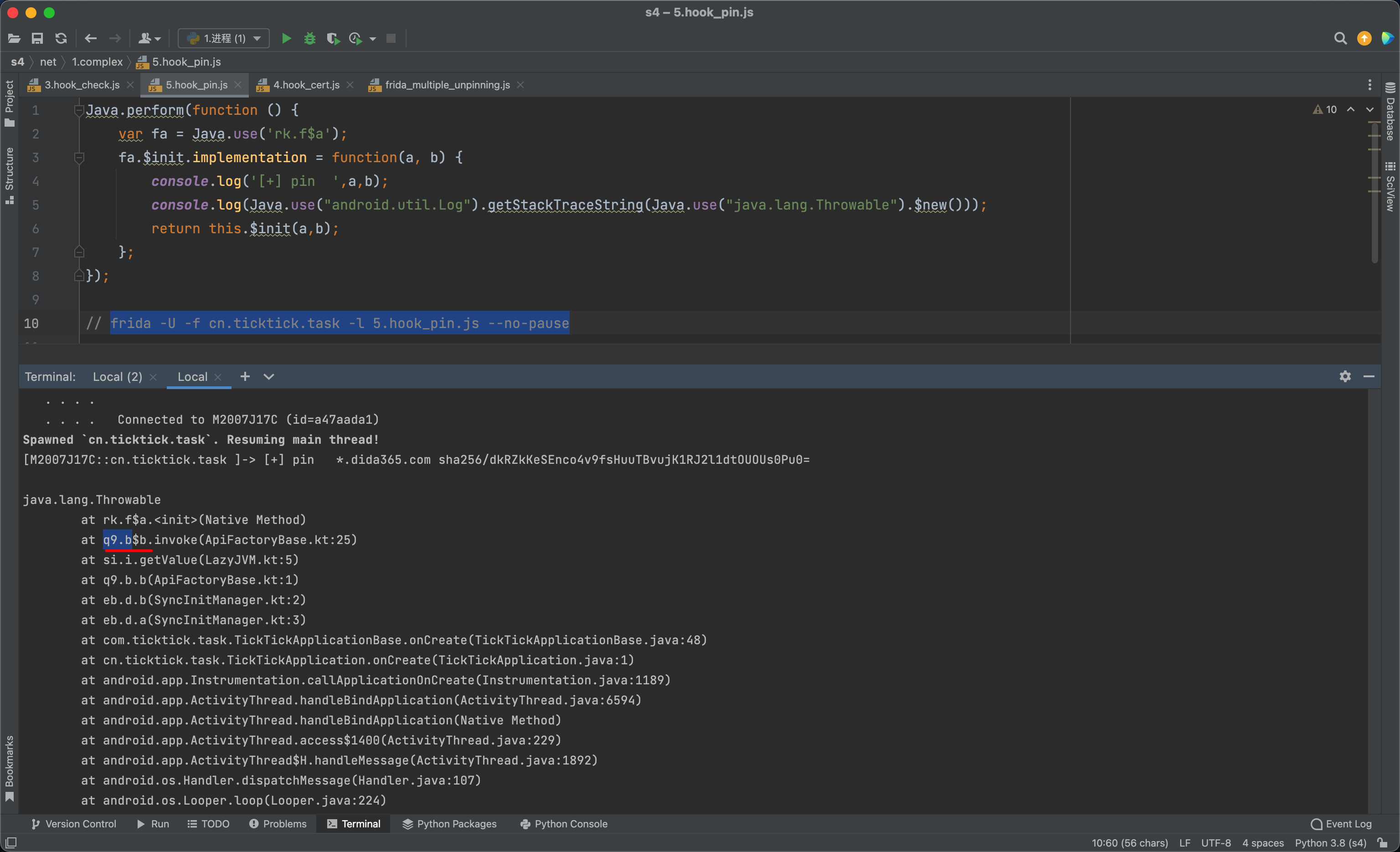Navigate forward with the right arrow
The height and width of the screenshot is (852, 1400).
click(115, 39)
